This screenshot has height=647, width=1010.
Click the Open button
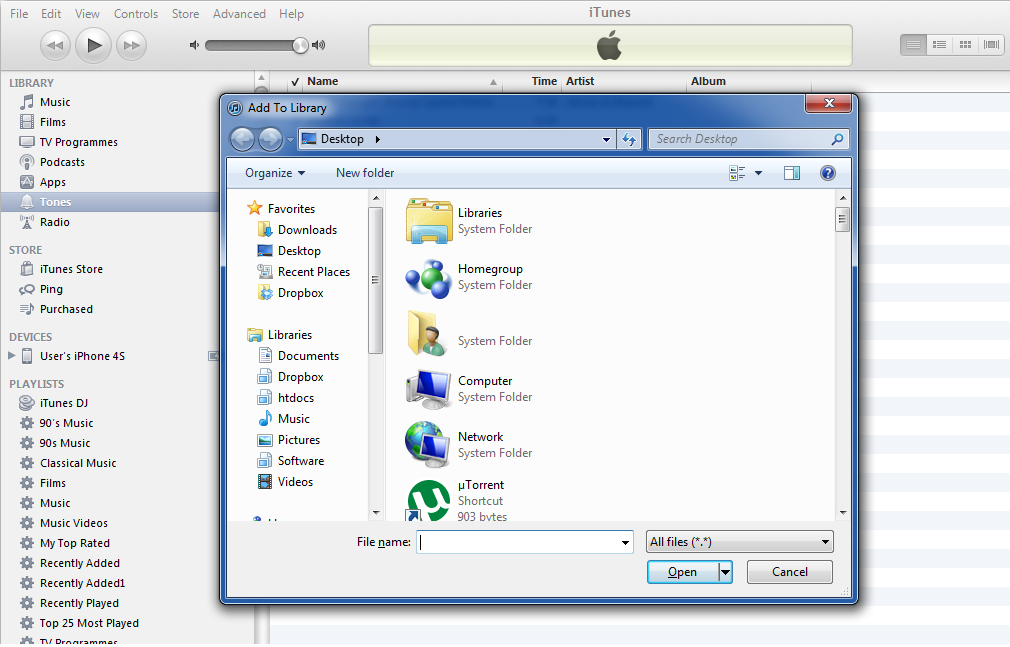[x=682, y=572]
